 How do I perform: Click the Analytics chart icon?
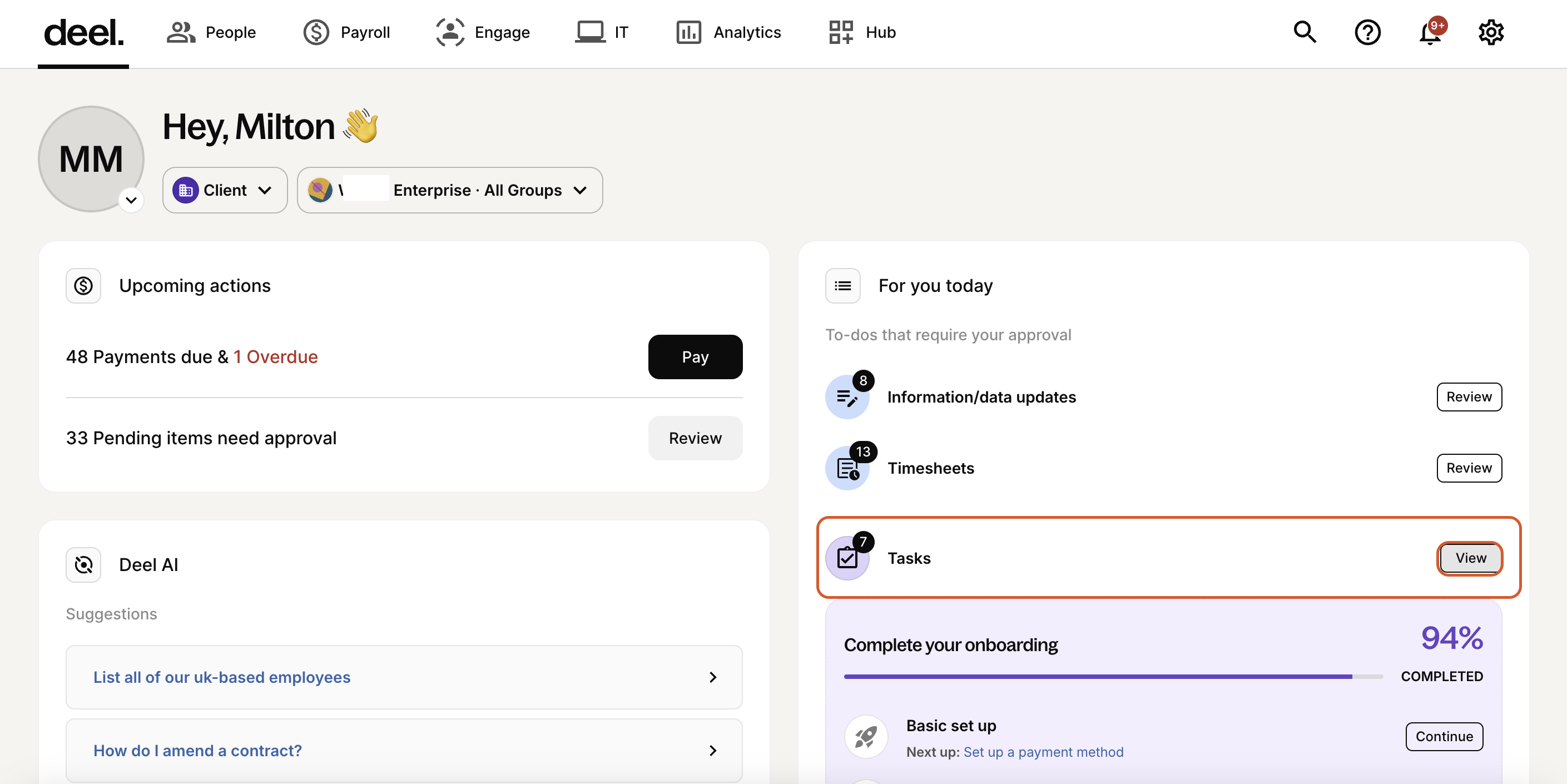[x=688, y=32]
